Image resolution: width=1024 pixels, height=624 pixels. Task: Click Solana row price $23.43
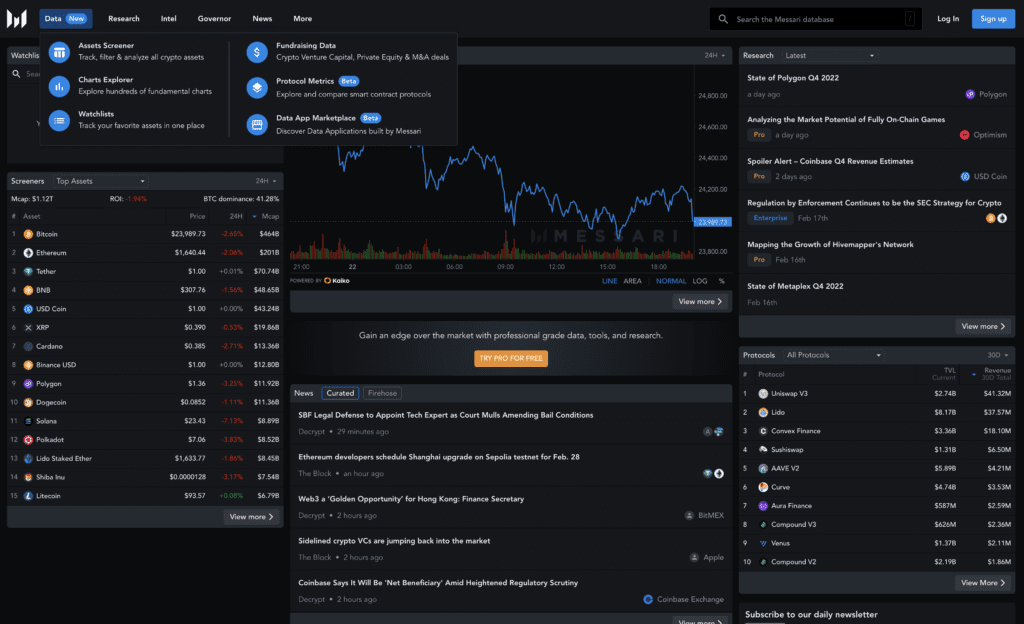[x=195, y=421]
